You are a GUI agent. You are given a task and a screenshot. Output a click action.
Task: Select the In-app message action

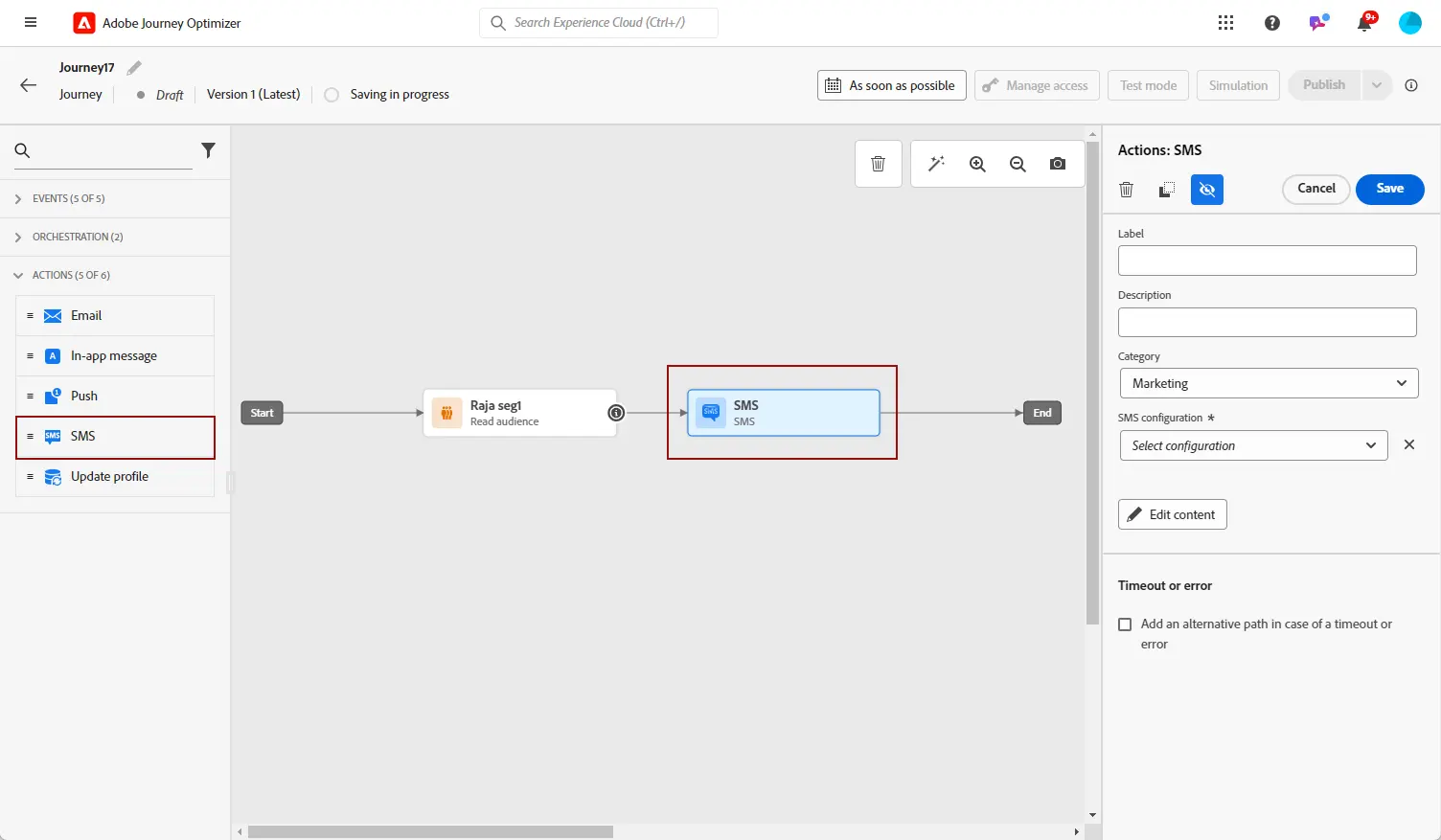115,356
